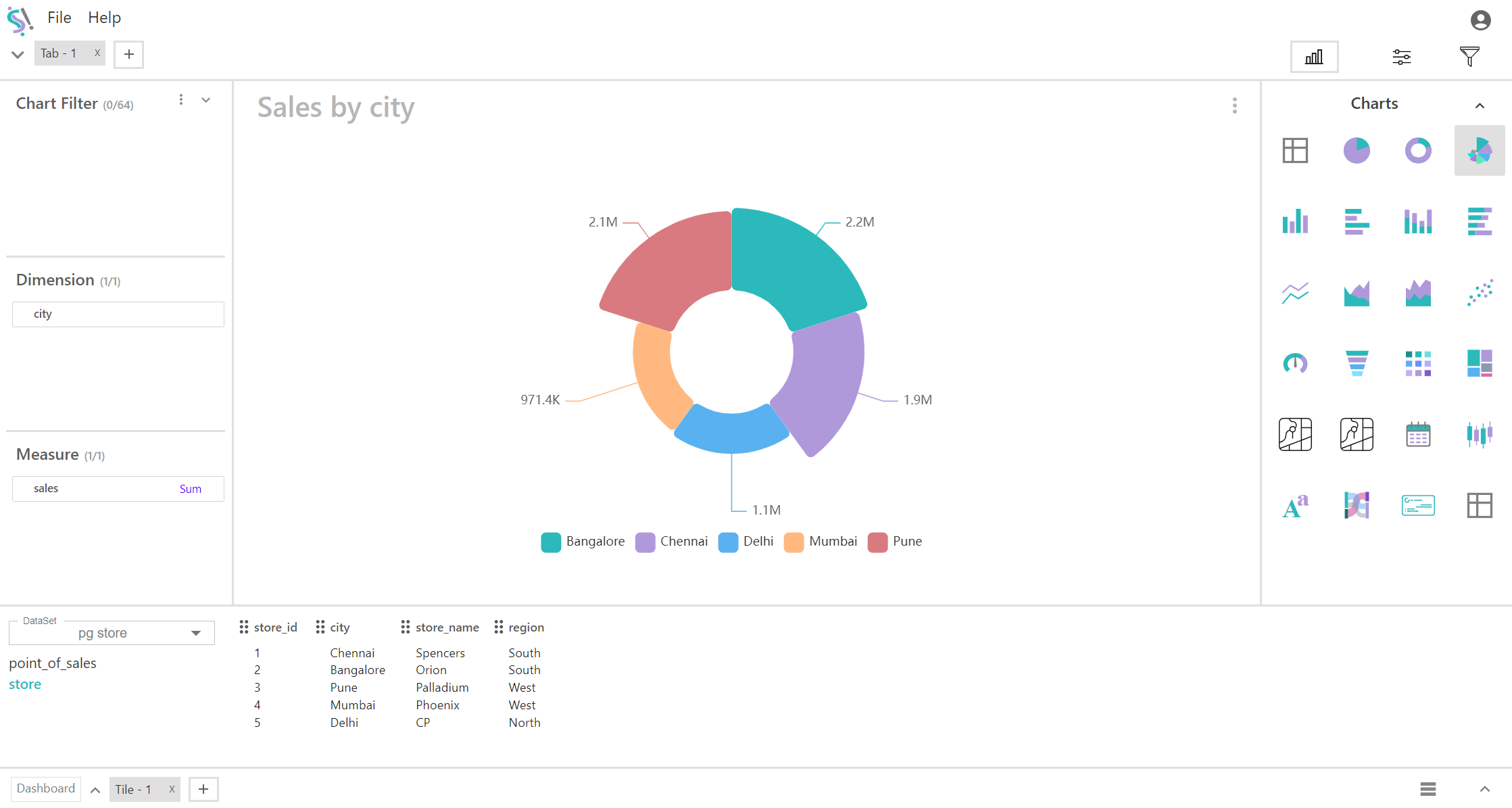Switch to the scatter plot chart

tap(1479, 292)
